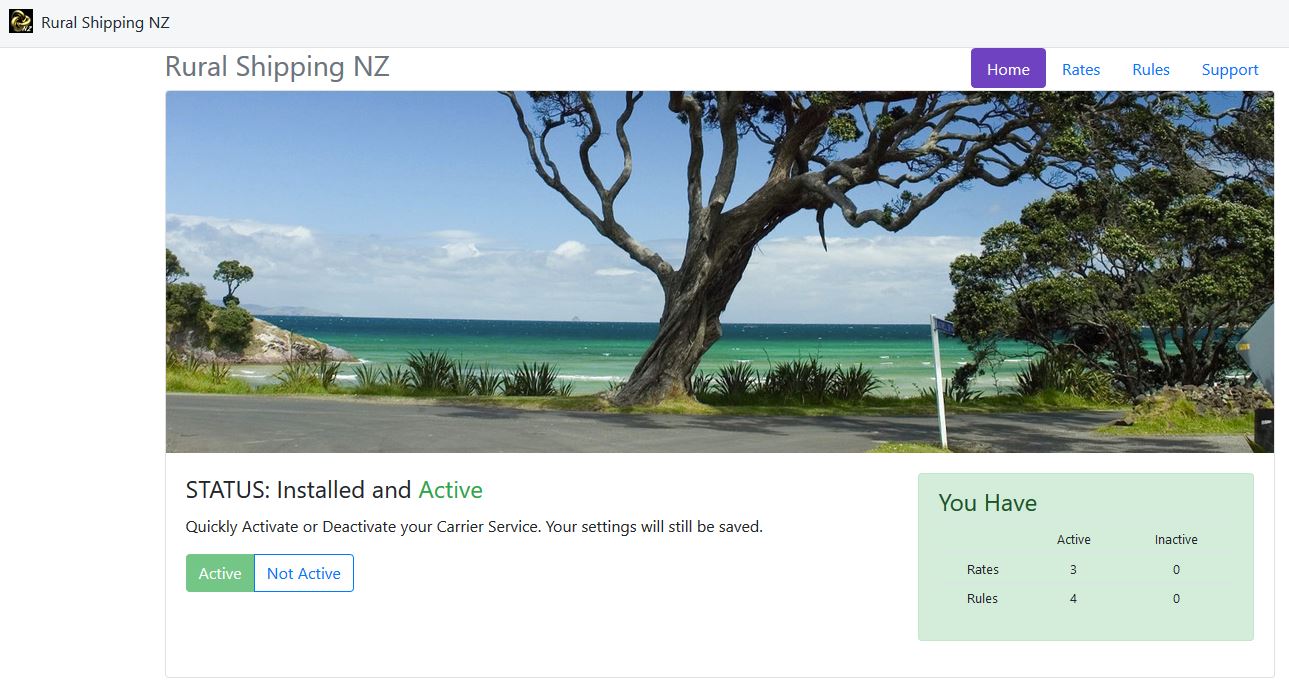Click the You Have panel title
This screenshot has height=687, width=1289.
pos(987,503)
